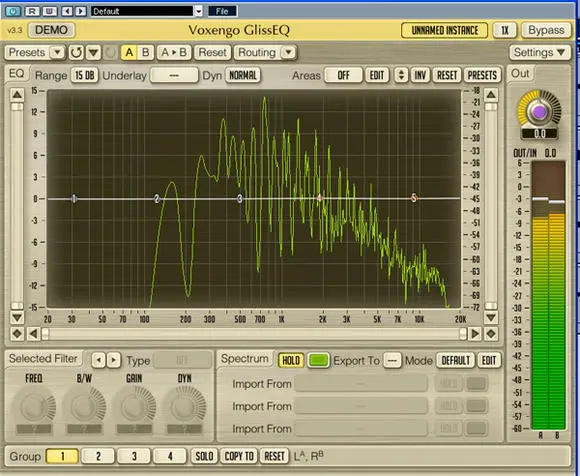Click the right vertical spectrum range slider
Image resolution: width=580 pixels, height=476 pixels.
490,206
